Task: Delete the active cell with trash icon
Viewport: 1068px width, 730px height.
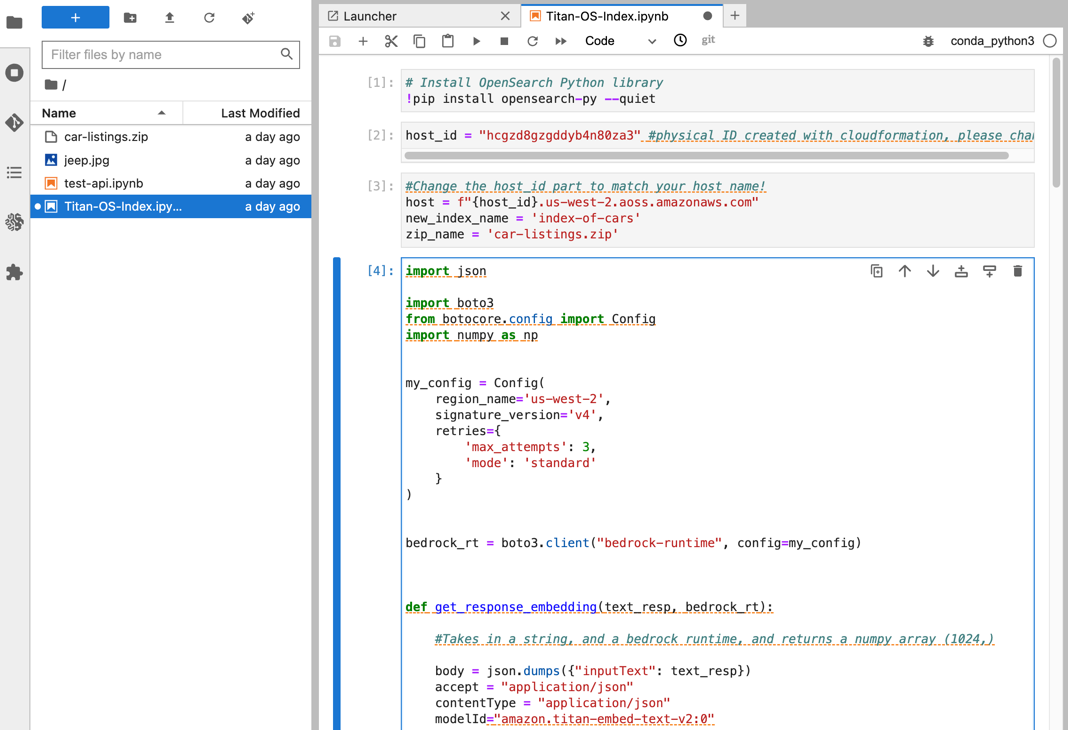Action: 1017,271
